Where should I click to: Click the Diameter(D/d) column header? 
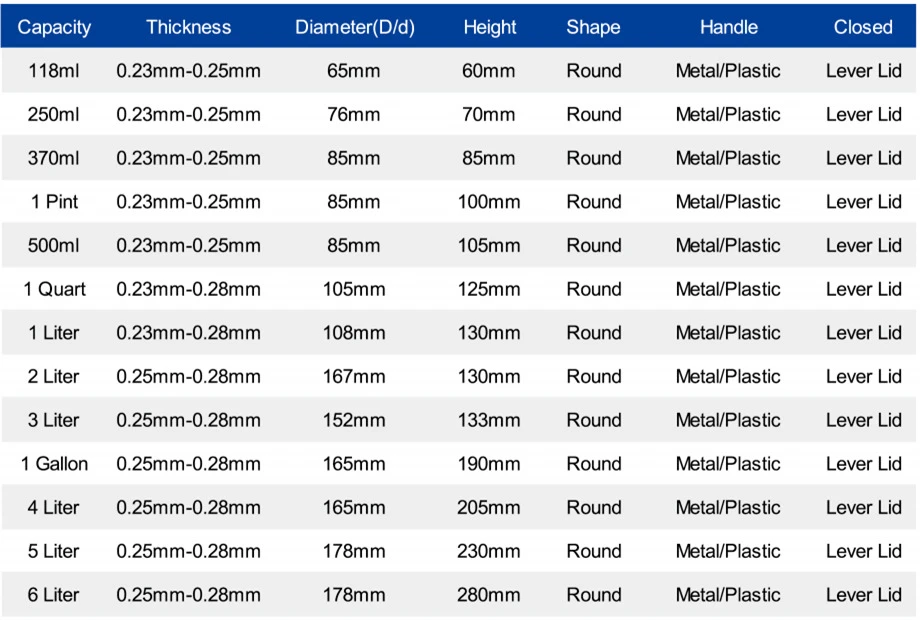pyautogui.click(x=354, y=27)
